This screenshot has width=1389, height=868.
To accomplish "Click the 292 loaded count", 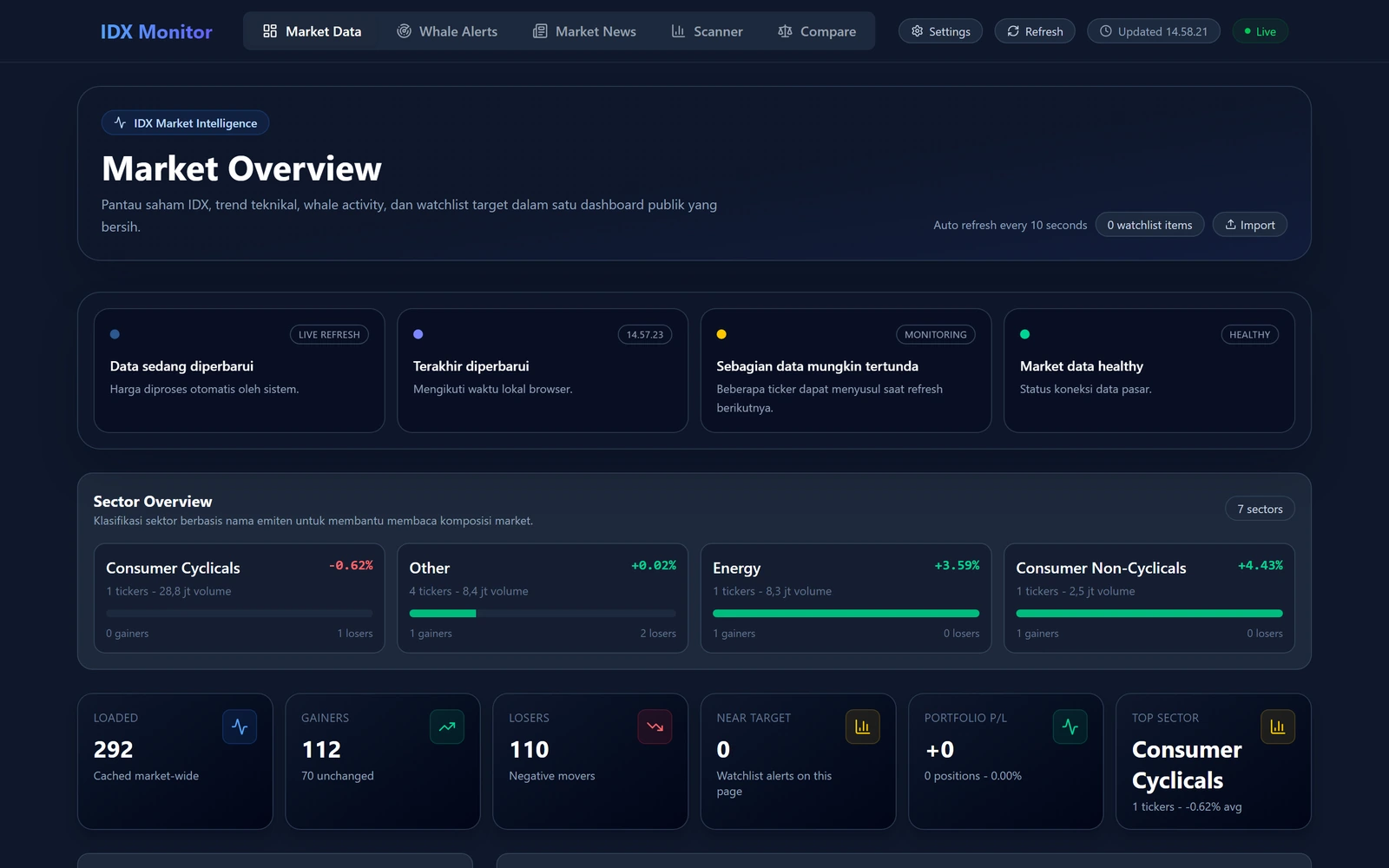I will pos(113,749).
